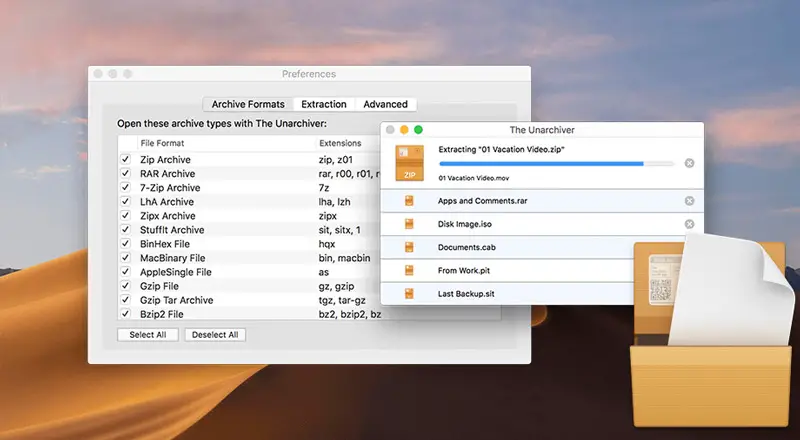This screenshot has height=440, width=800.
Task: Click the AppleSingle File format name
Action: (176, 272)
